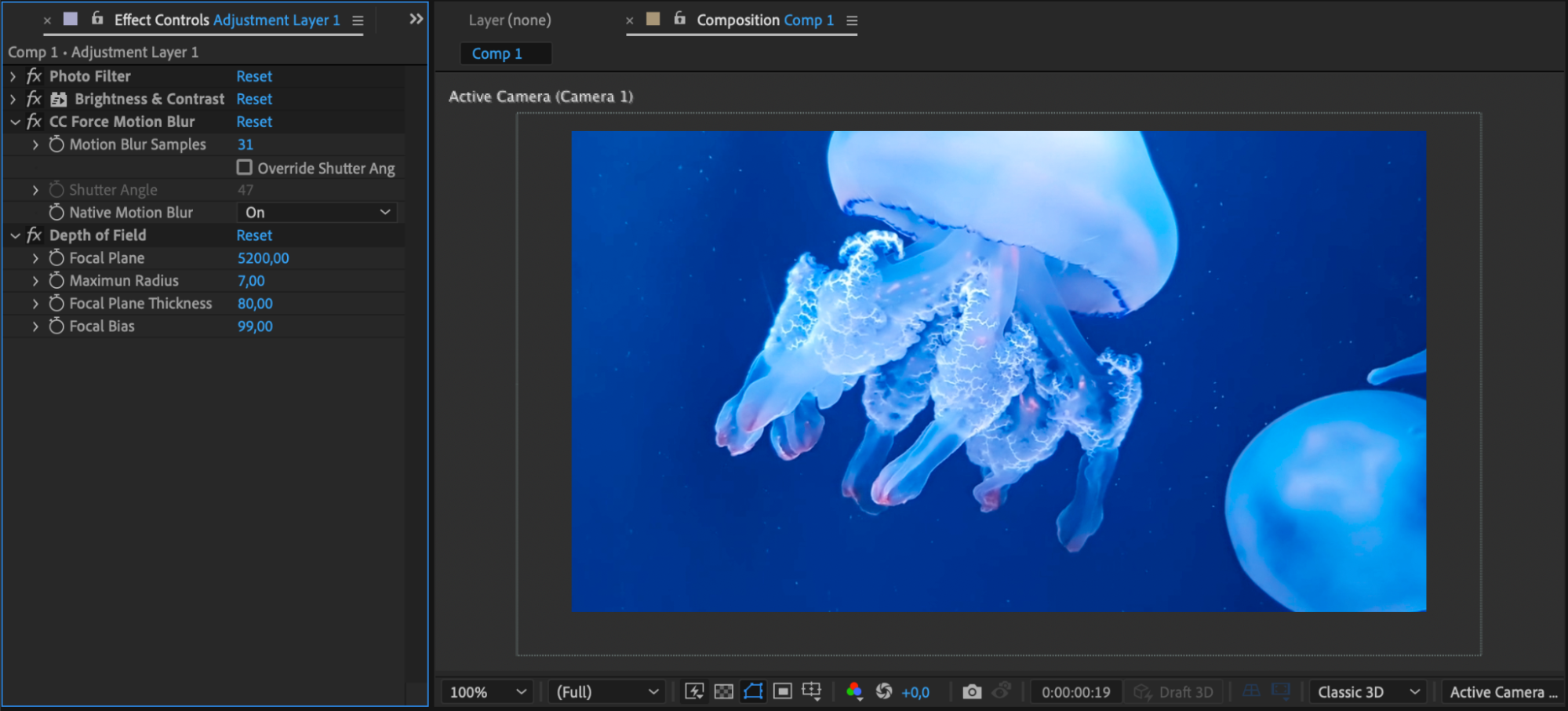
Task: Reset the Brightness & Contrast effect
Action: pyautogui.click(x=254, y=99)
